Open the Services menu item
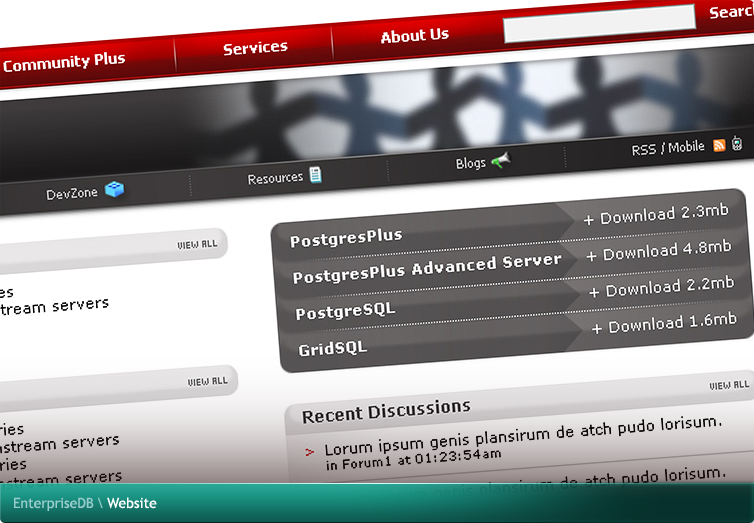This screenshot has height=523, width=754. click(x=255, y=48)
